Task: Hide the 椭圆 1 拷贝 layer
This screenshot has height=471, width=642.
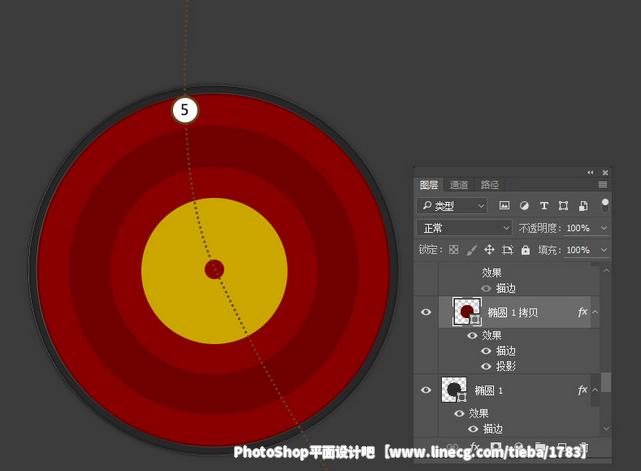Action: coord(426,312)
